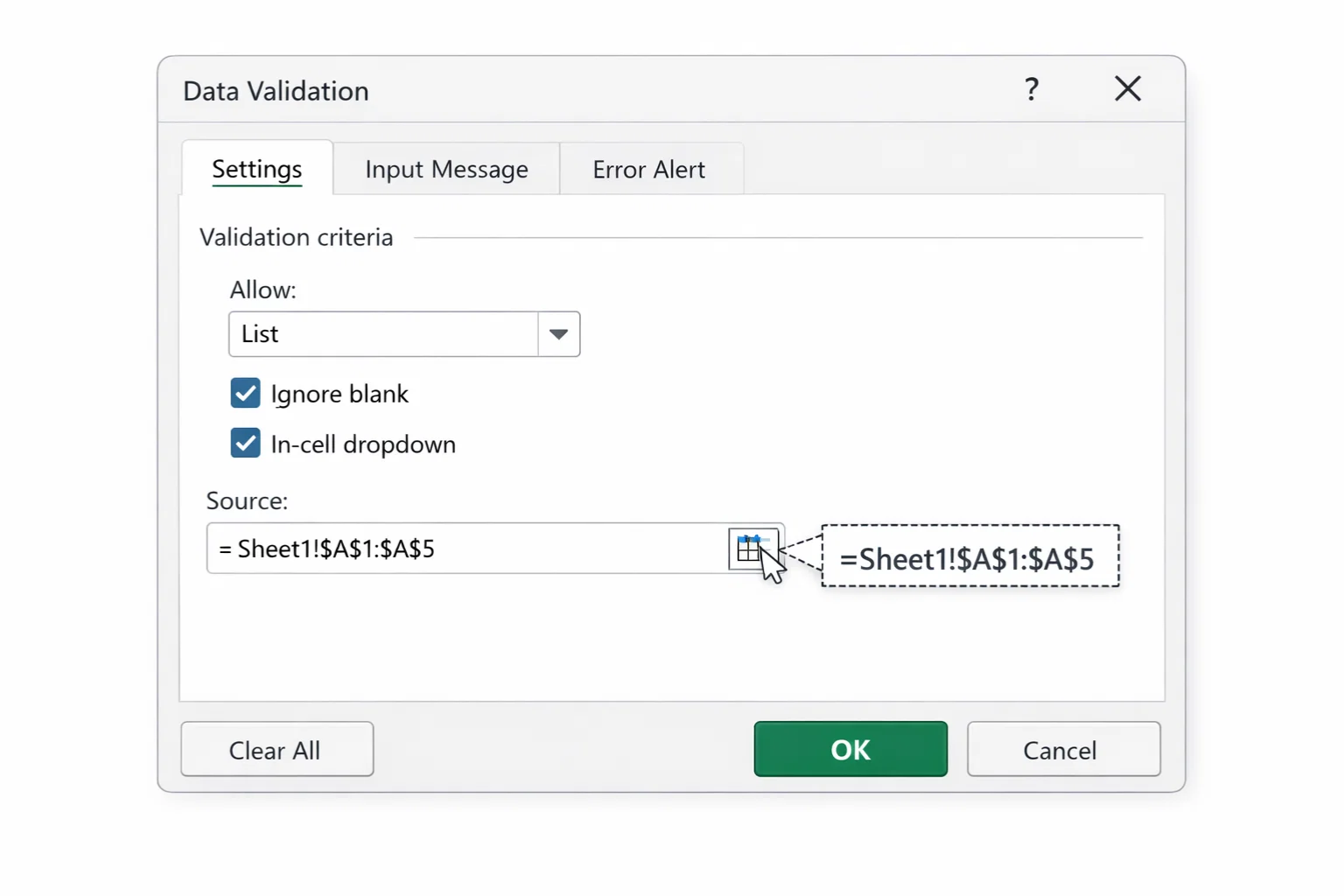Disable the In-cell dropdown option
The width and height of the screenshot is (1344, 896).
click(x=245, y=443)
